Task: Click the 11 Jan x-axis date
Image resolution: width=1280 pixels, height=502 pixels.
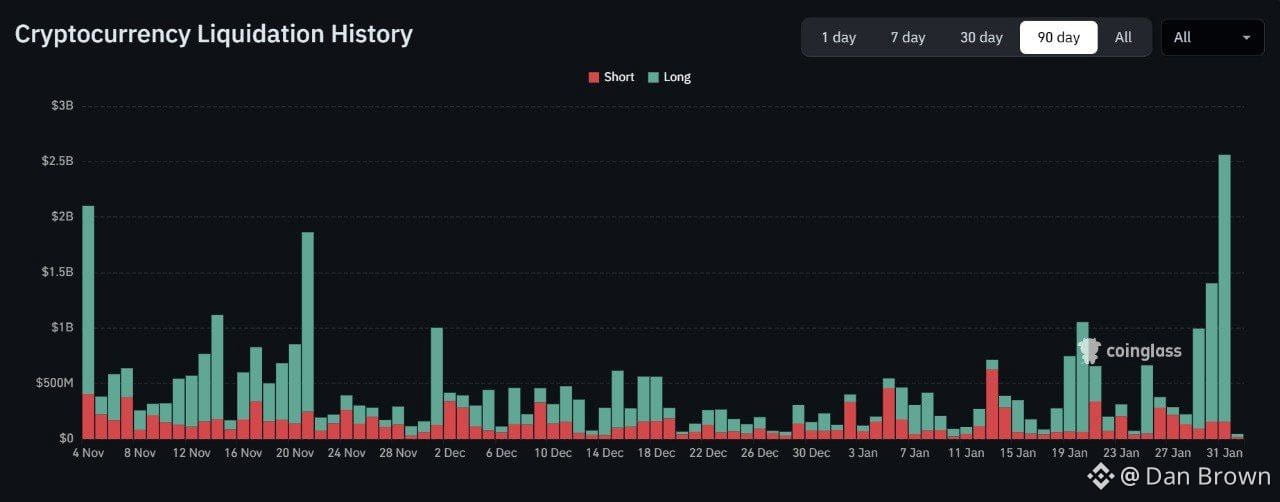Action: (x=966, y=453)
